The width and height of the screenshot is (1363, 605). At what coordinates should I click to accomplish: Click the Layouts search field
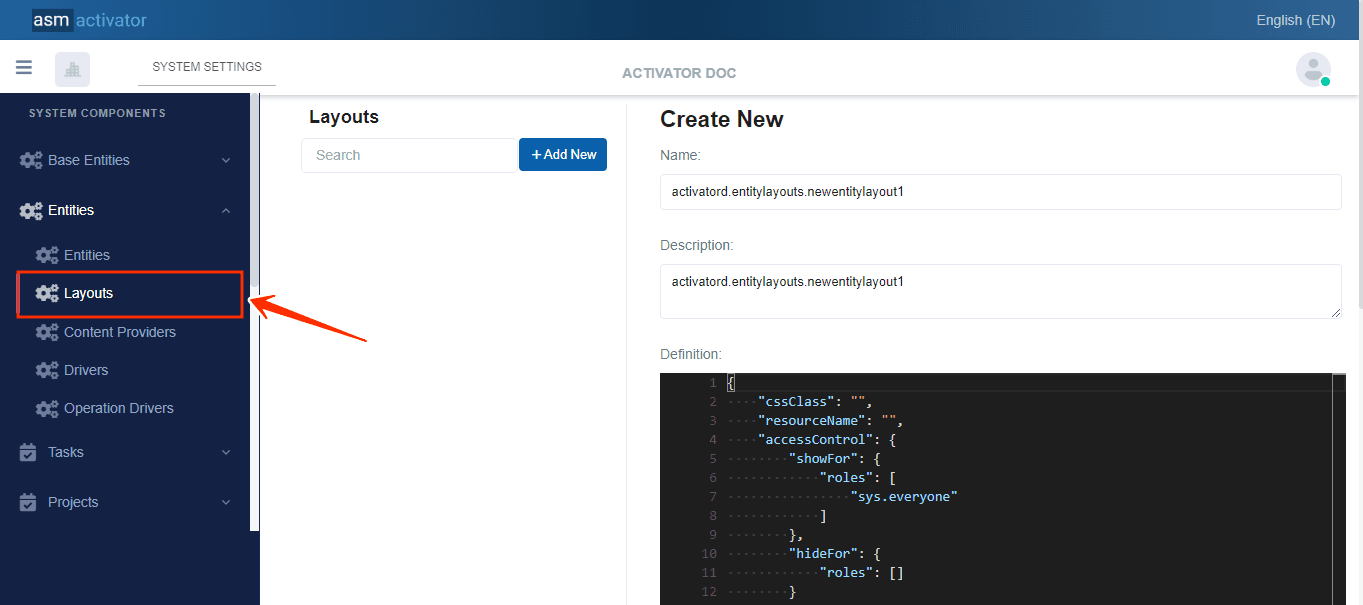tap(408, 155)
